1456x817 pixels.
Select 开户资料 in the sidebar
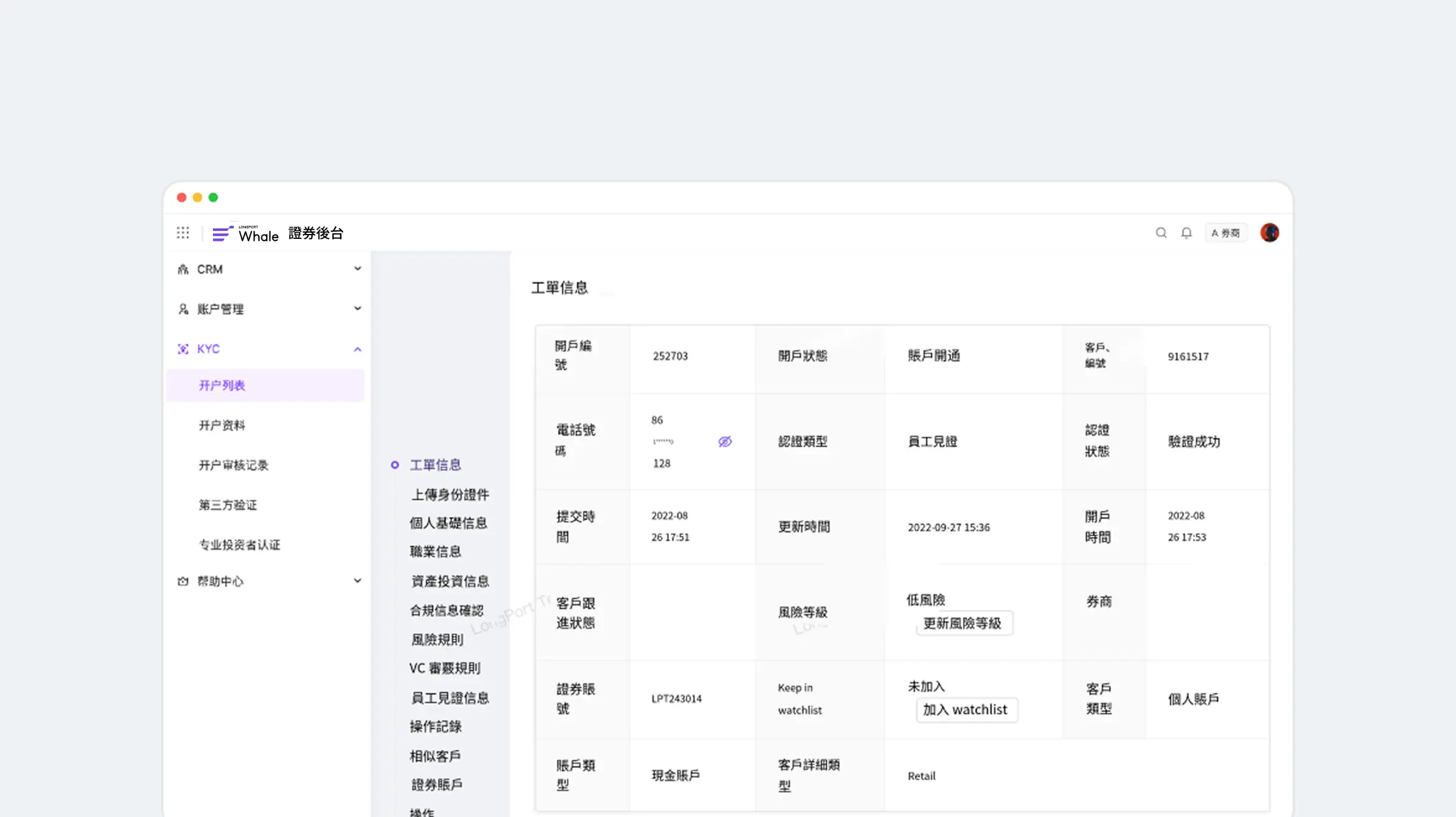(222, 425)
